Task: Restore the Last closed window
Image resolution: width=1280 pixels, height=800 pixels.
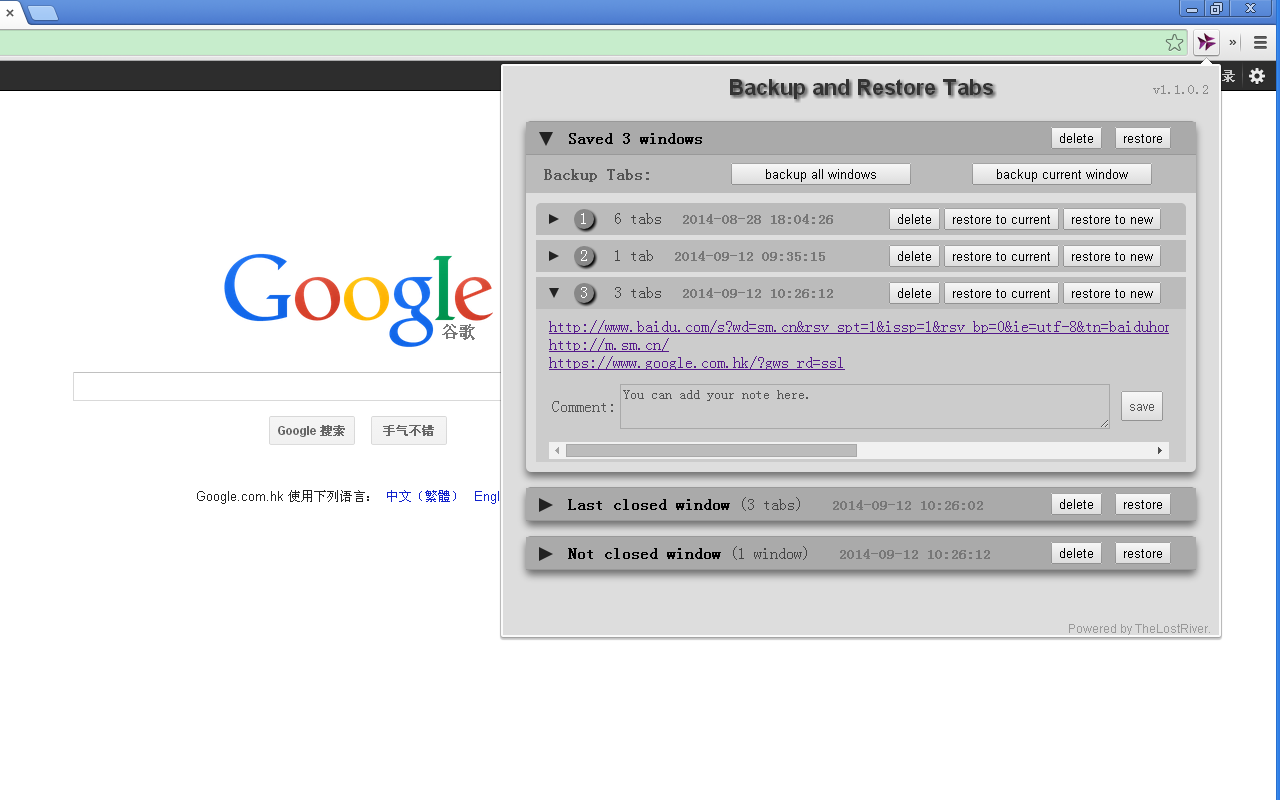Action: point(1142,504)
